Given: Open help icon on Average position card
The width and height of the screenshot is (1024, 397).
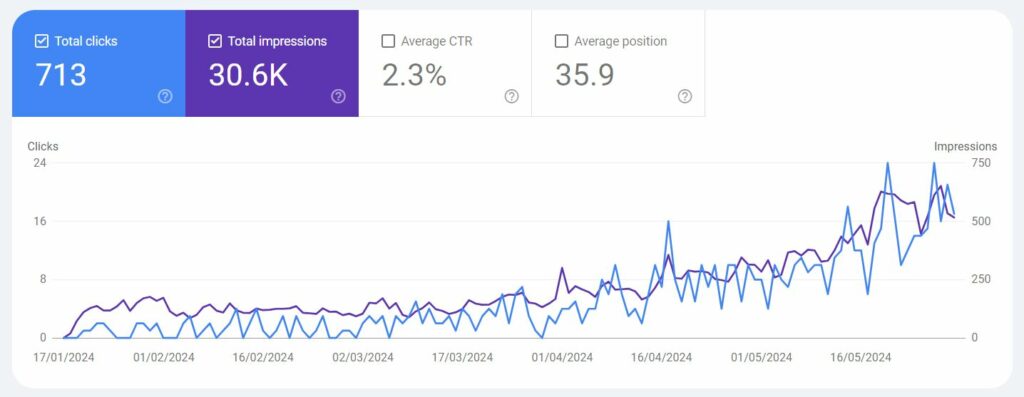Looking at the screenshot, I should point(684,97).
